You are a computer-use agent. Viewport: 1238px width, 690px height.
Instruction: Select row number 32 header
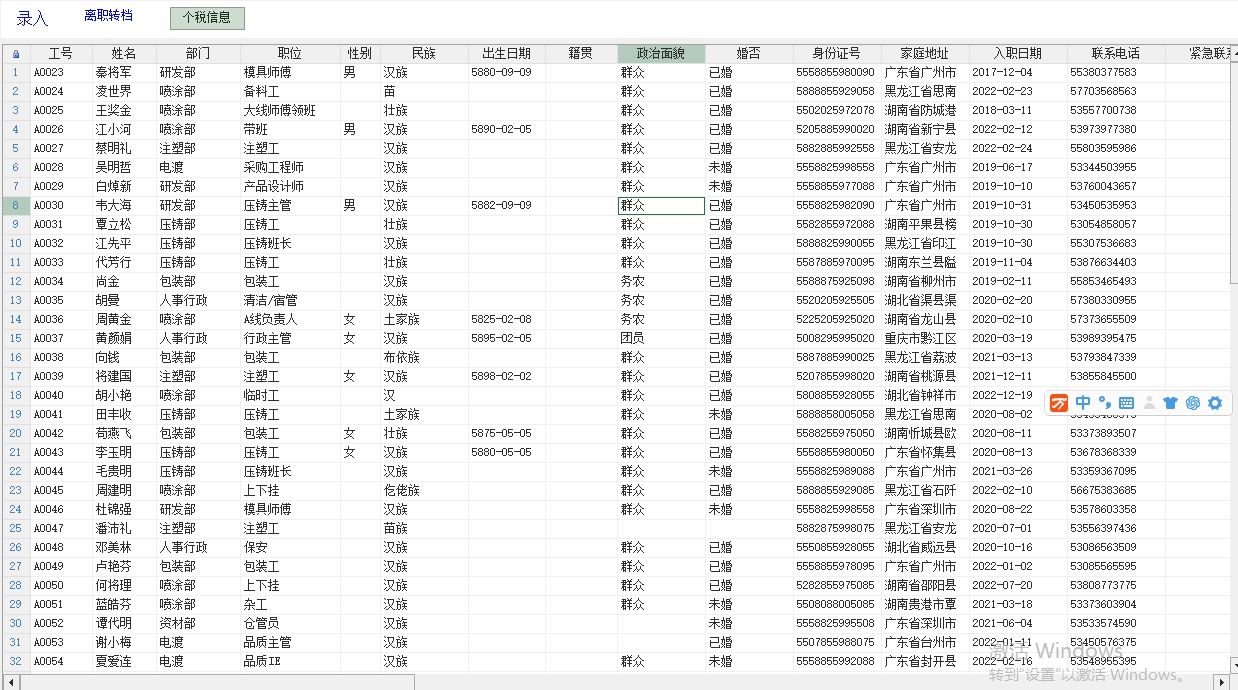tap(16, 662)
